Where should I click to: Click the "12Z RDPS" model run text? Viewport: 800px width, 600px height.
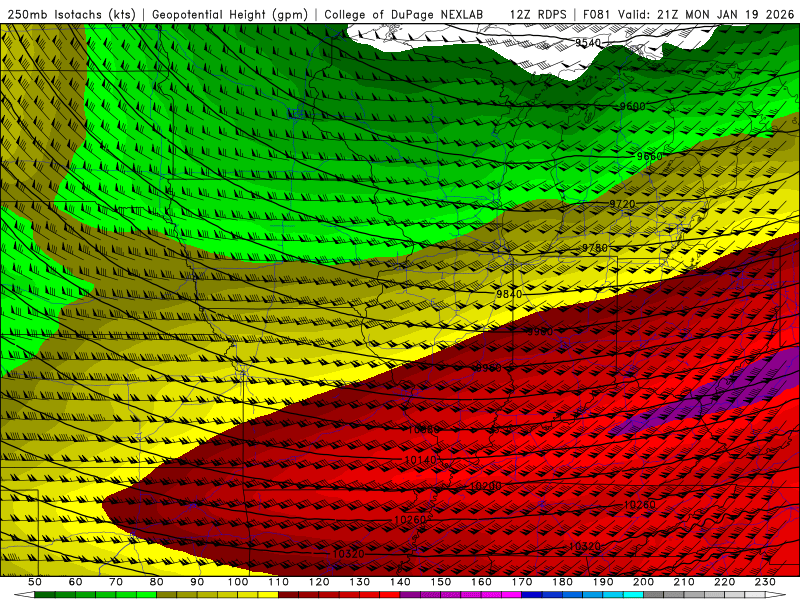click(538, 14)
